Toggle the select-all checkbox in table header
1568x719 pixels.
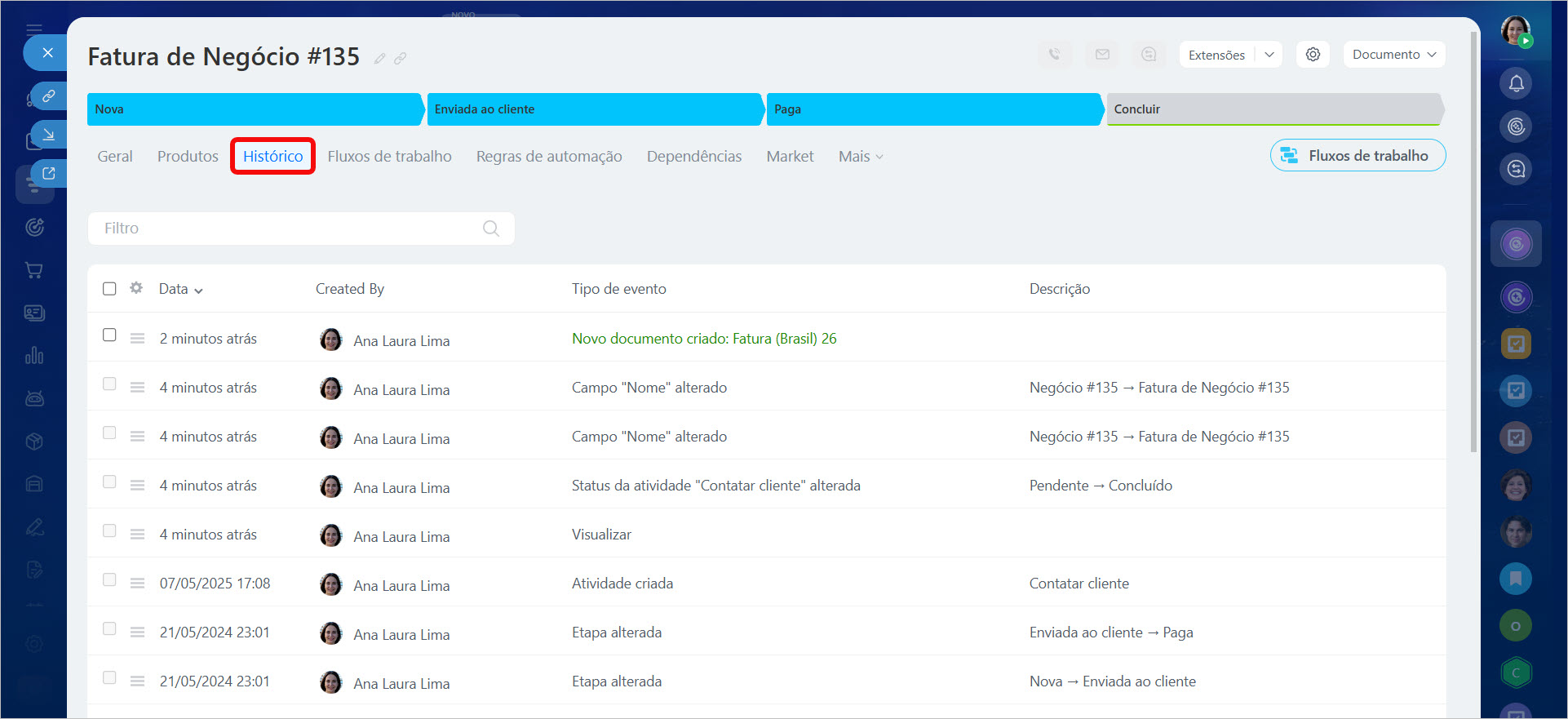tap(109, 289)
